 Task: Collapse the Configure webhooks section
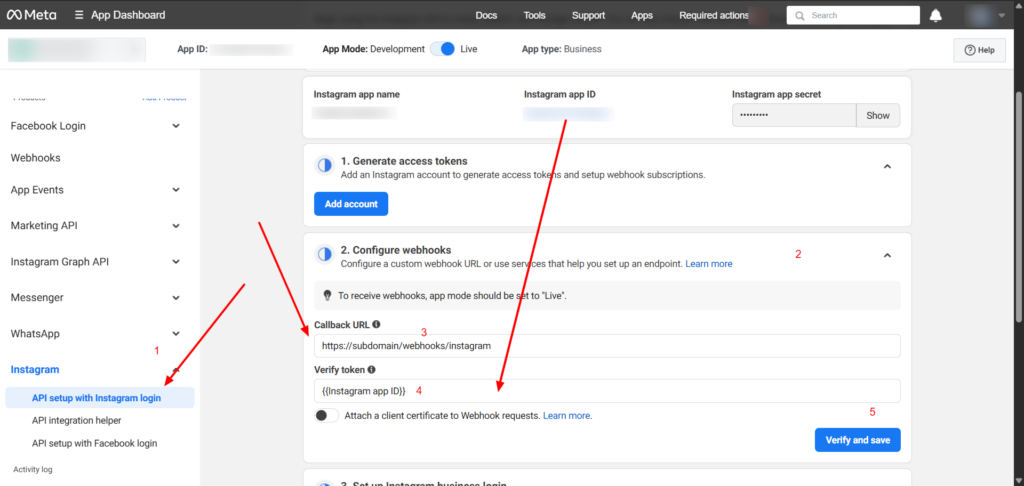point(887,255)
